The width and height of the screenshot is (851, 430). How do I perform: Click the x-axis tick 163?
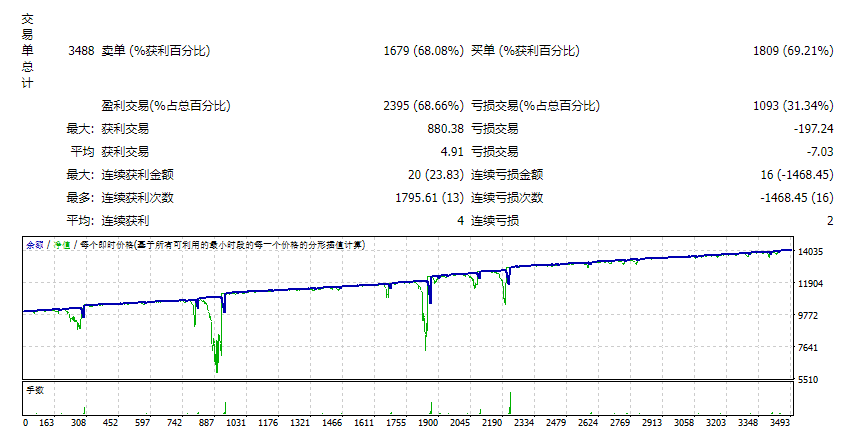47,422
